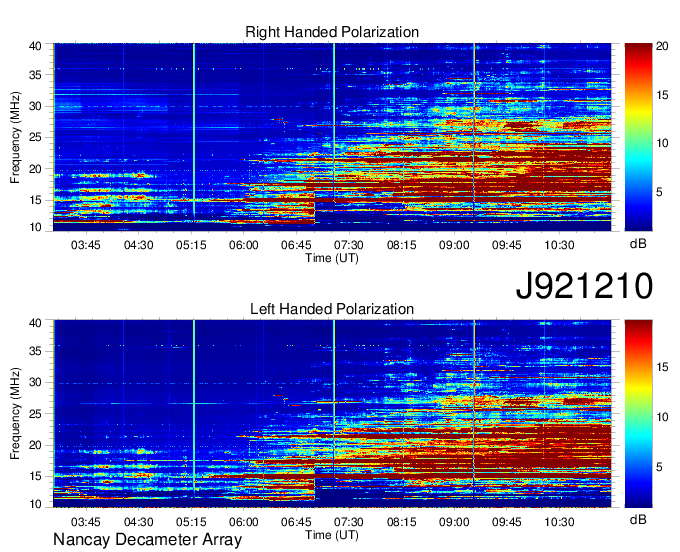Click the left-handed polarization spectrogram image

332,414
